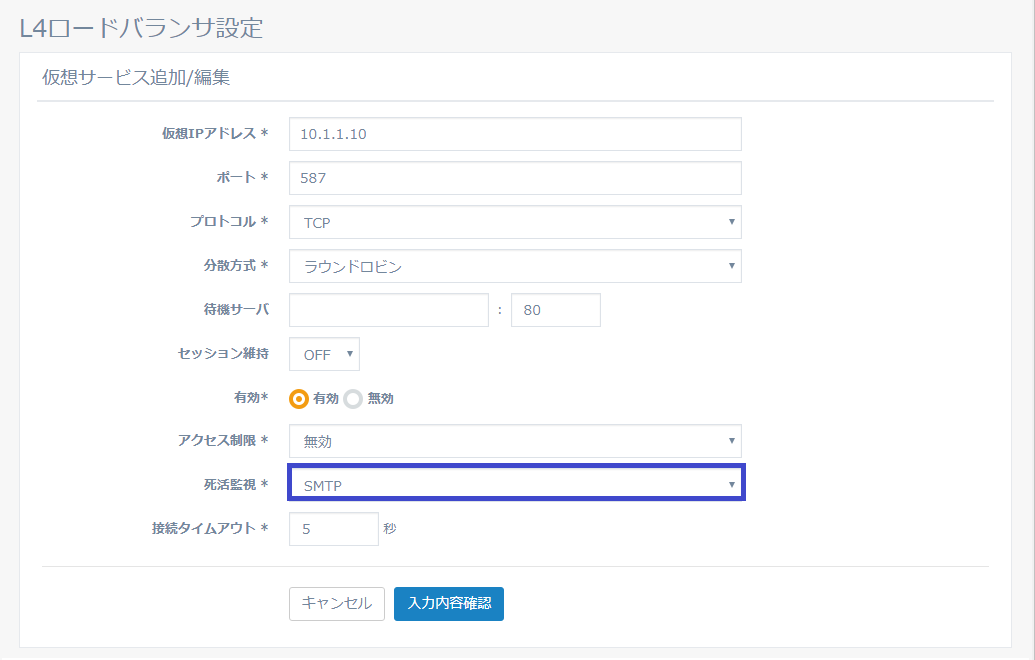Expand the 分散方式 dropdown showing ラウンドロビン
This screenshot has height=660, width=1035.
coord(515,266)
